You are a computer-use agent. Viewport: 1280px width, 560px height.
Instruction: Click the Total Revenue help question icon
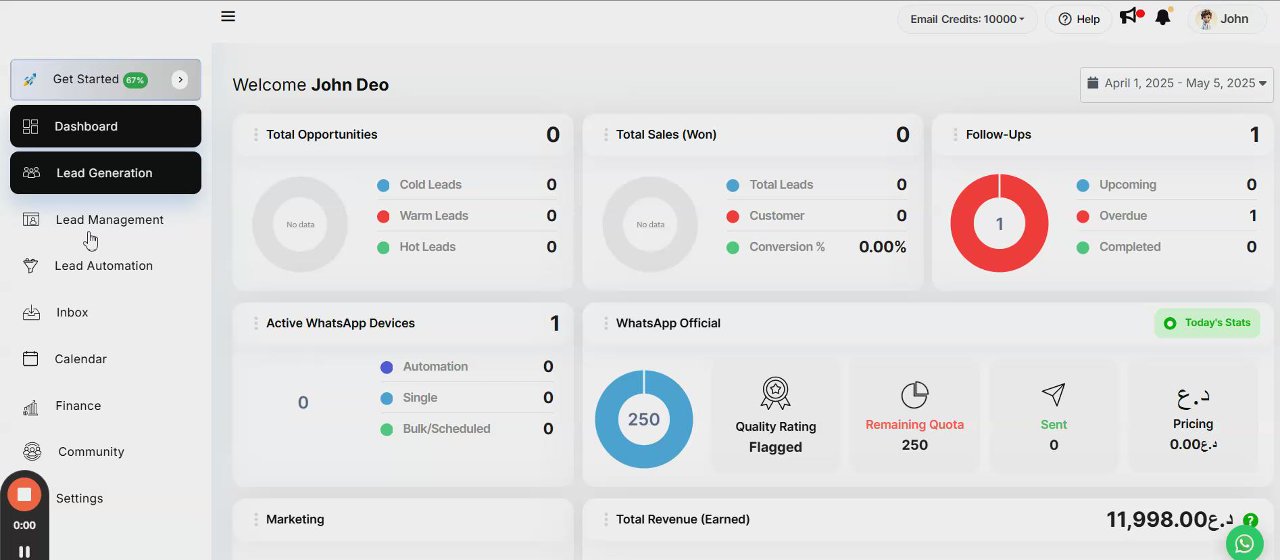click(x=1250, y=520)
